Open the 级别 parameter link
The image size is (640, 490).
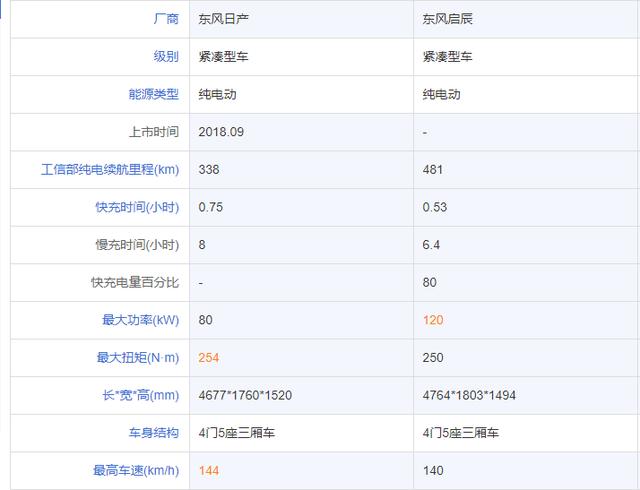click(166, 56)
